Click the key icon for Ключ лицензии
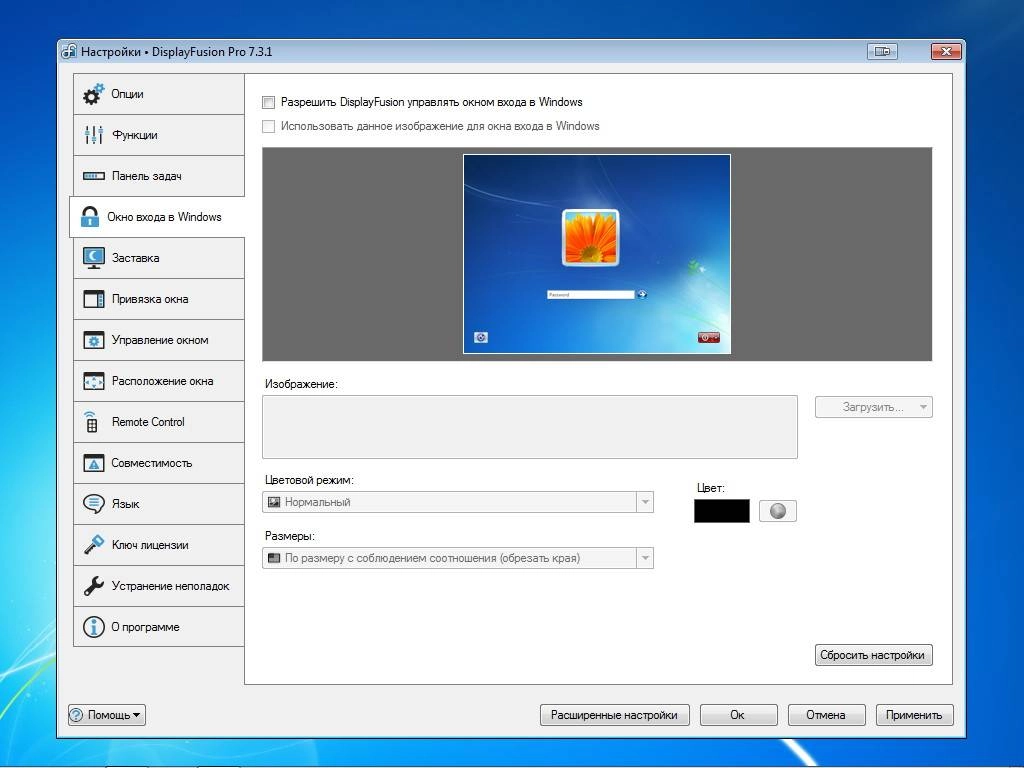The height and width of the screenshot is (768, 1024). 93,545
